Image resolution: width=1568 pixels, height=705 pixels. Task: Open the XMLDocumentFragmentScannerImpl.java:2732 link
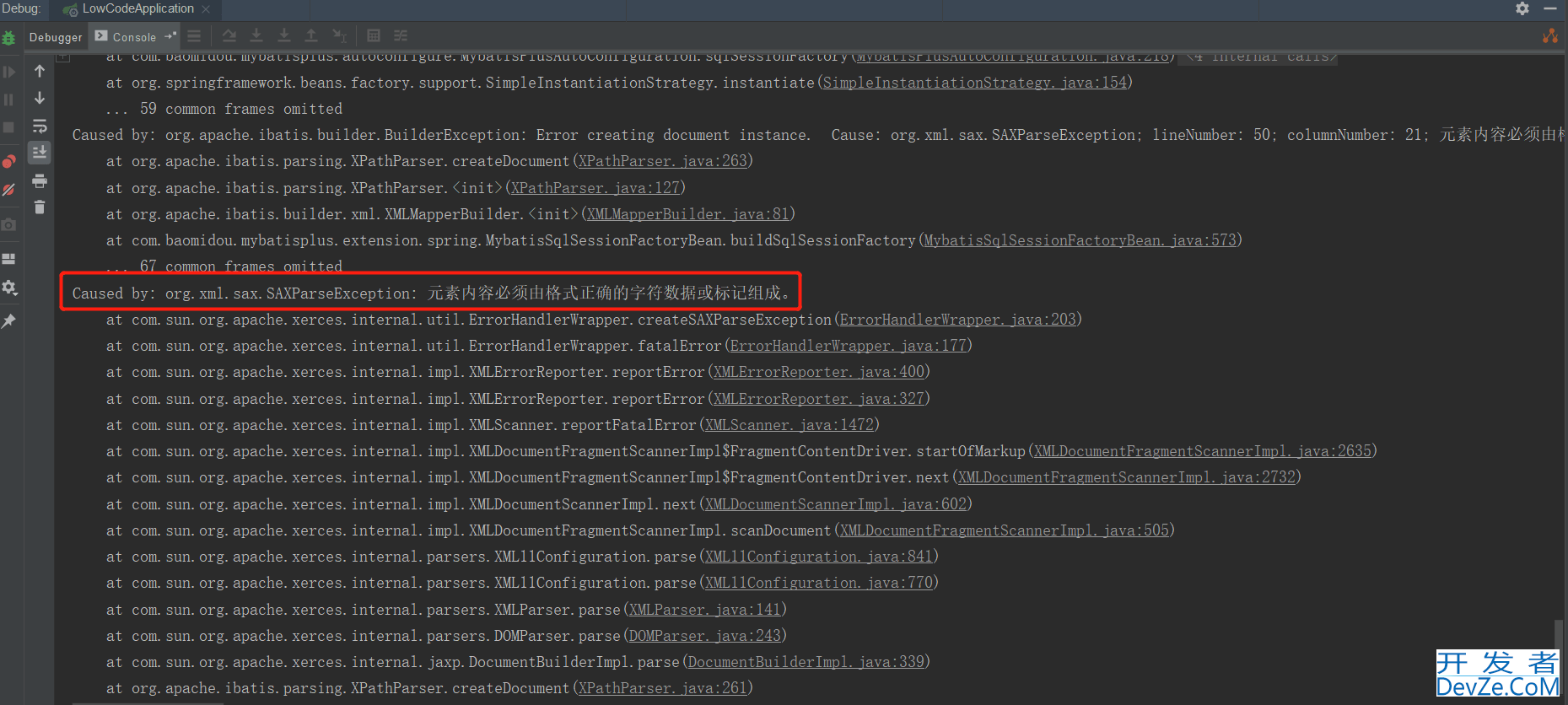tap(1126, 477)
